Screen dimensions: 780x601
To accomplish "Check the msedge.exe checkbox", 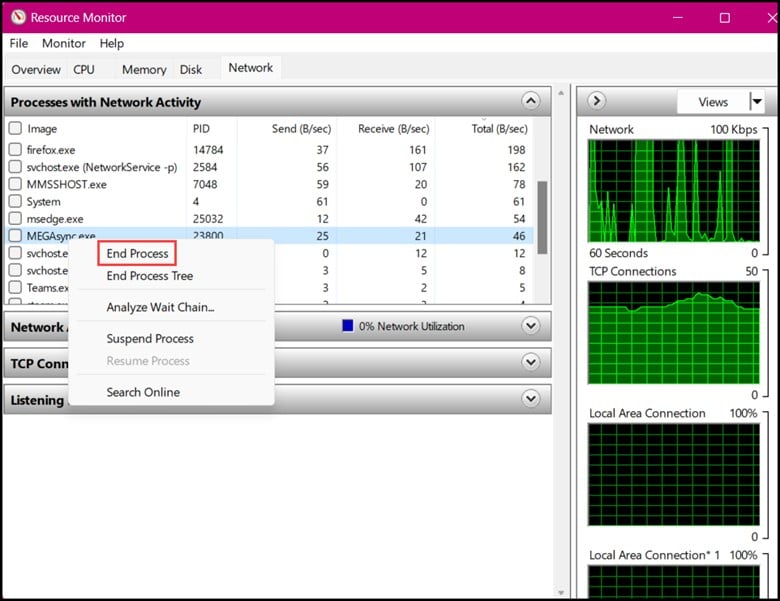I will coord(15,218).
